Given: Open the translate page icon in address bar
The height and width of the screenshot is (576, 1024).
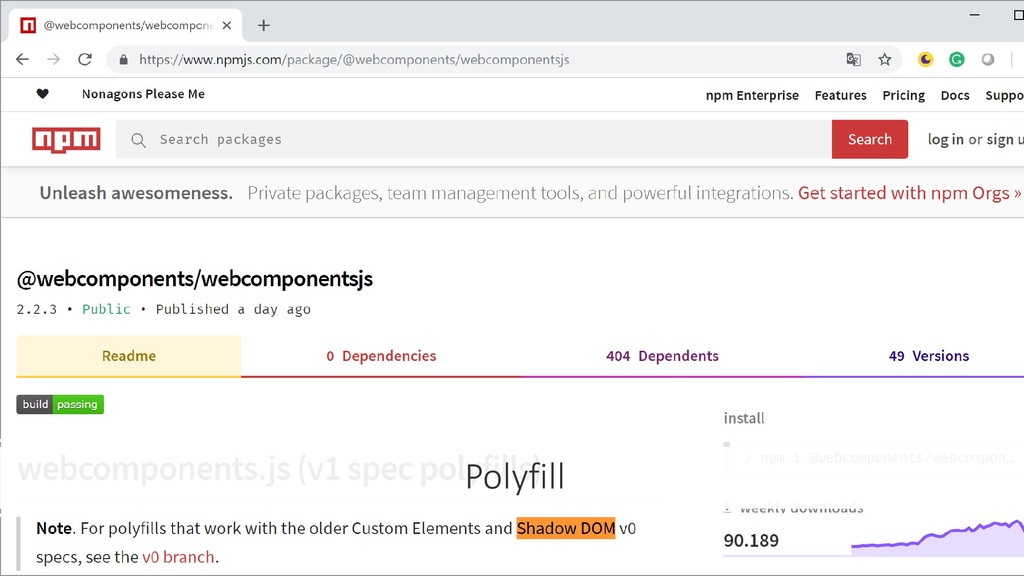Looking at the screenshot, I should (853, 59).
